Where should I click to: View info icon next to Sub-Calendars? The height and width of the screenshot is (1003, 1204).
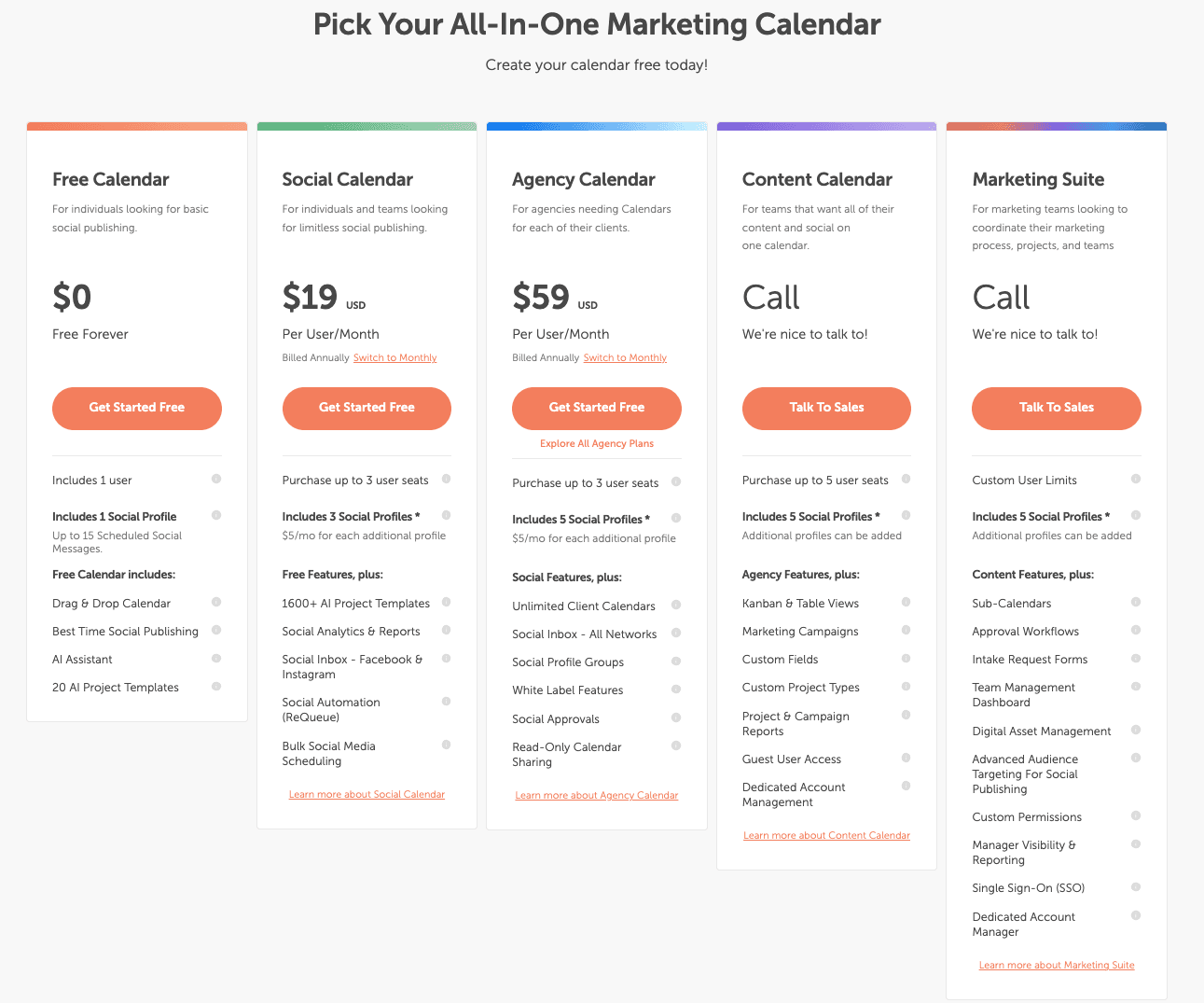coord(1135,603)
